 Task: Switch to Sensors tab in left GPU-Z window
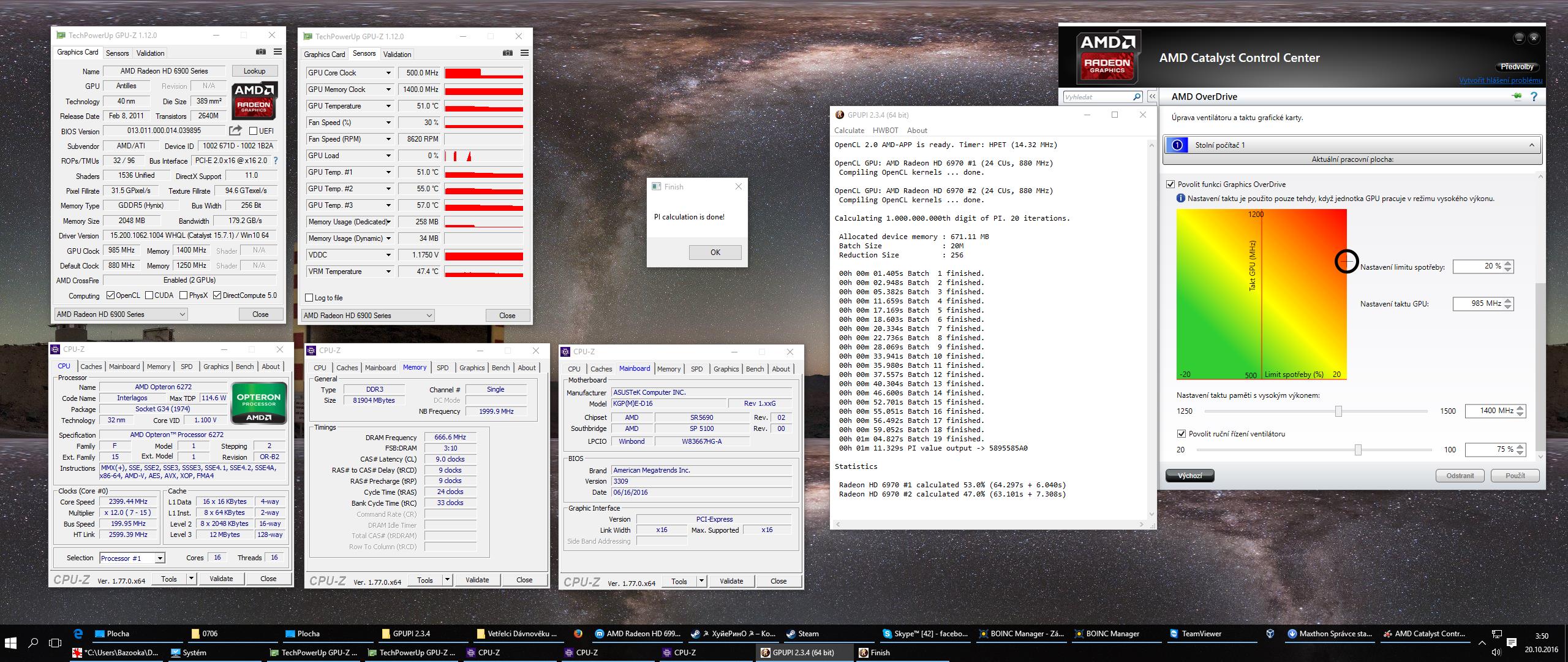click(x=117, y=53)
